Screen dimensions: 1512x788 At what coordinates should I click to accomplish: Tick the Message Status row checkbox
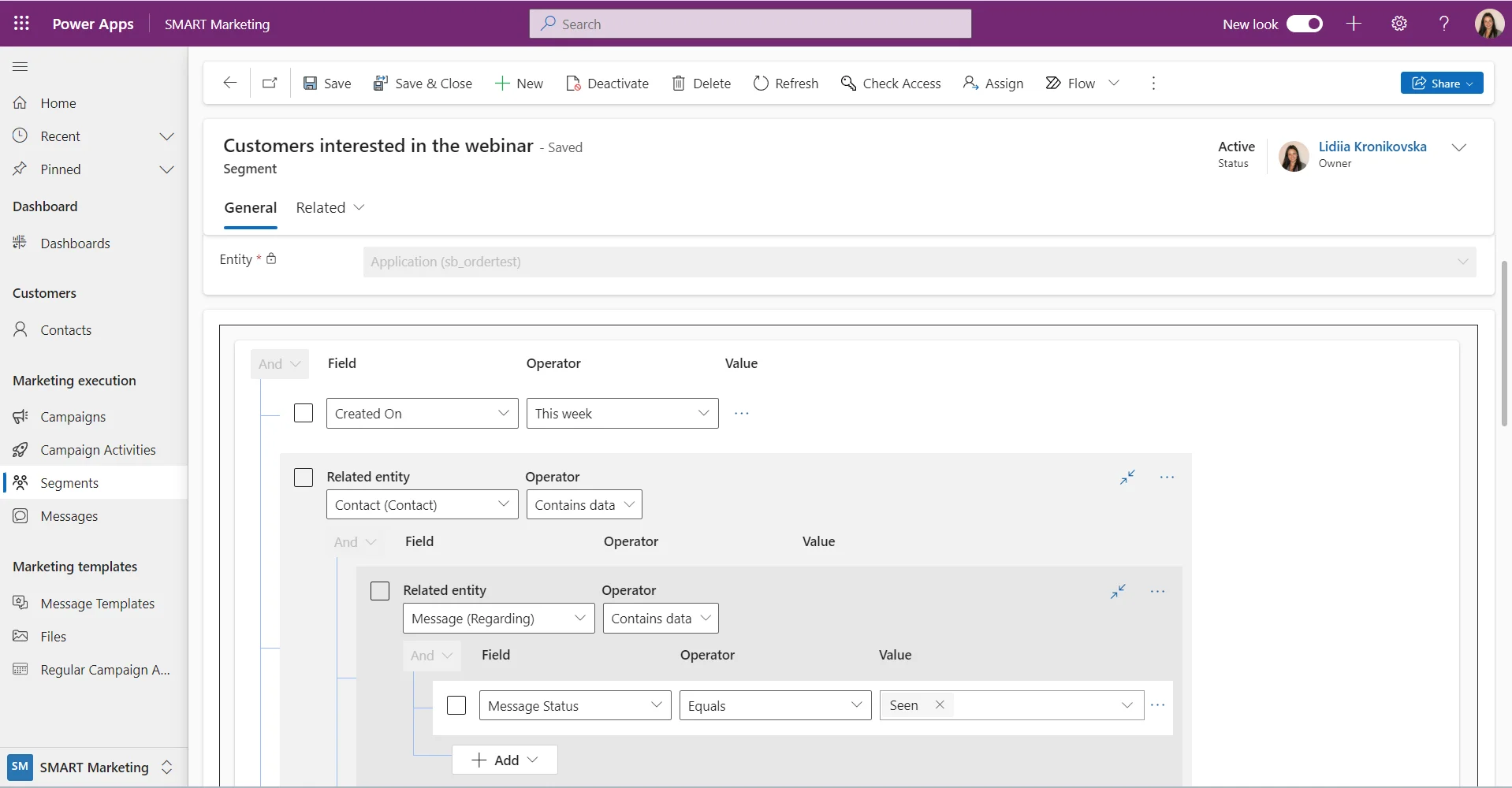[456, 705]
